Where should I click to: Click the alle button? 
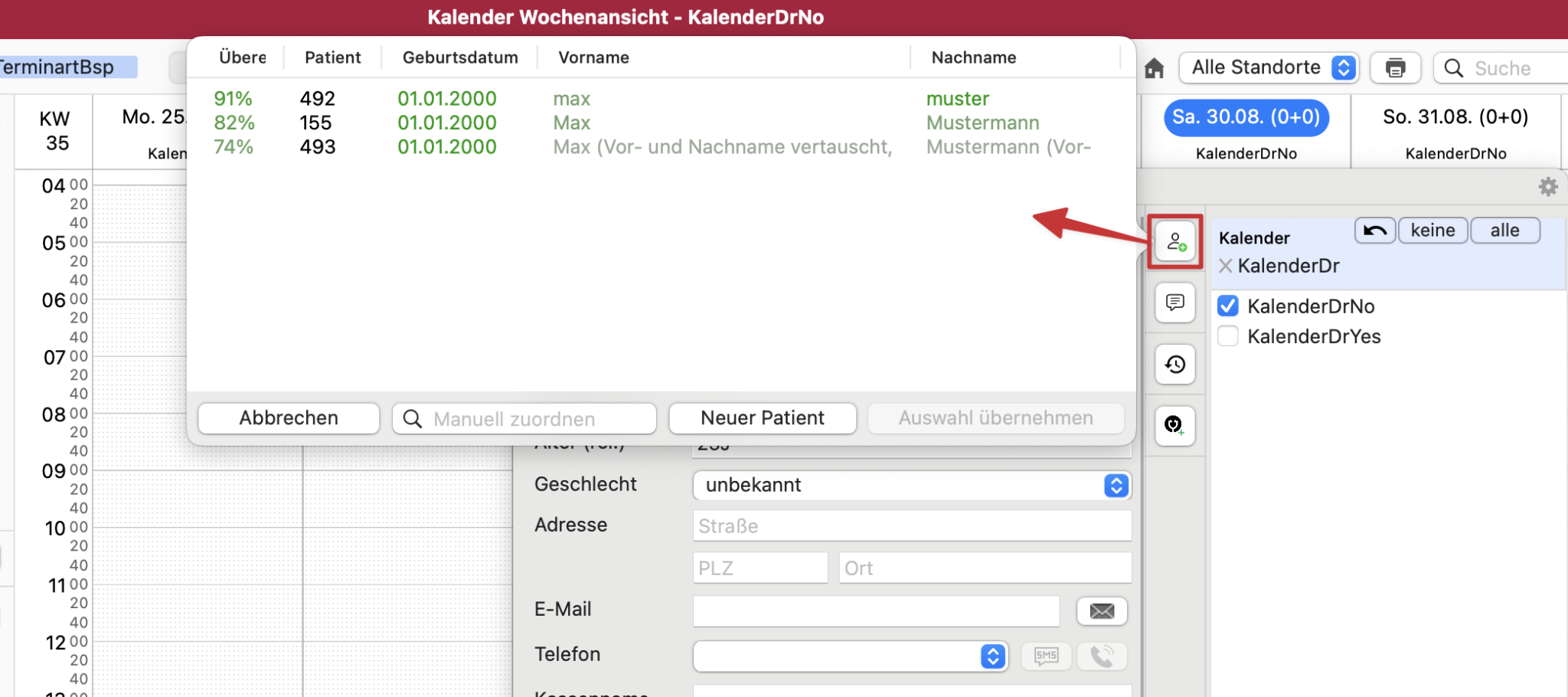(1504, 231)
